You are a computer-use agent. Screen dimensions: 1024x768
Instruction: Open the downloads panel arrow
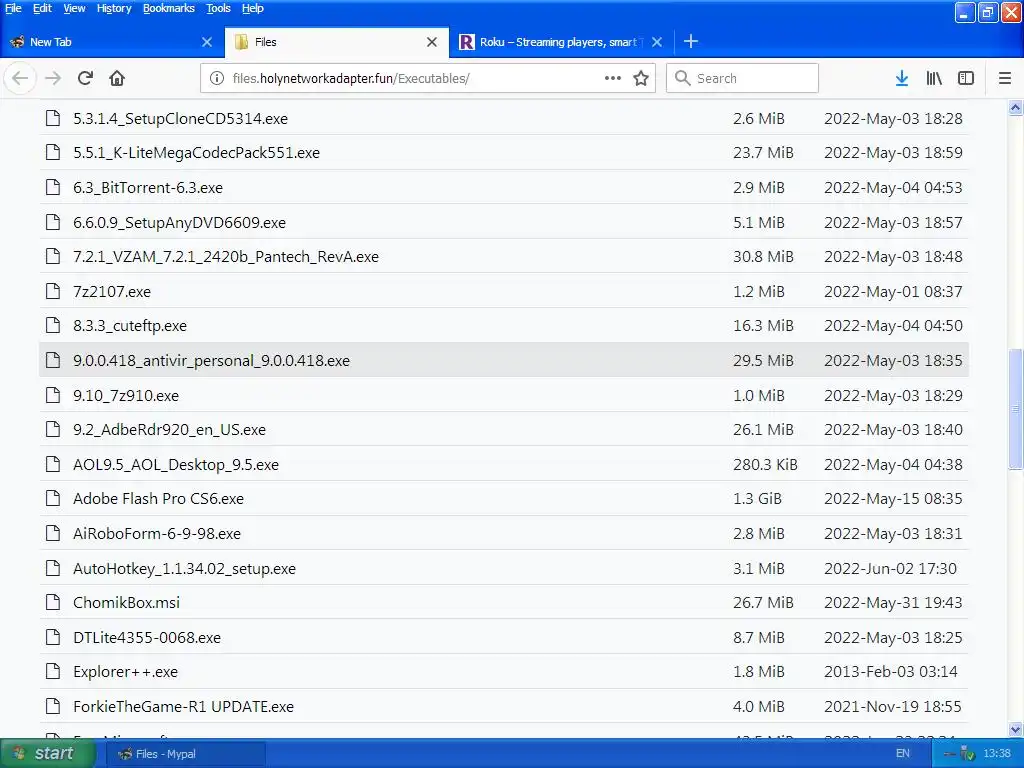pyautogui.click(x=902, y=78)
